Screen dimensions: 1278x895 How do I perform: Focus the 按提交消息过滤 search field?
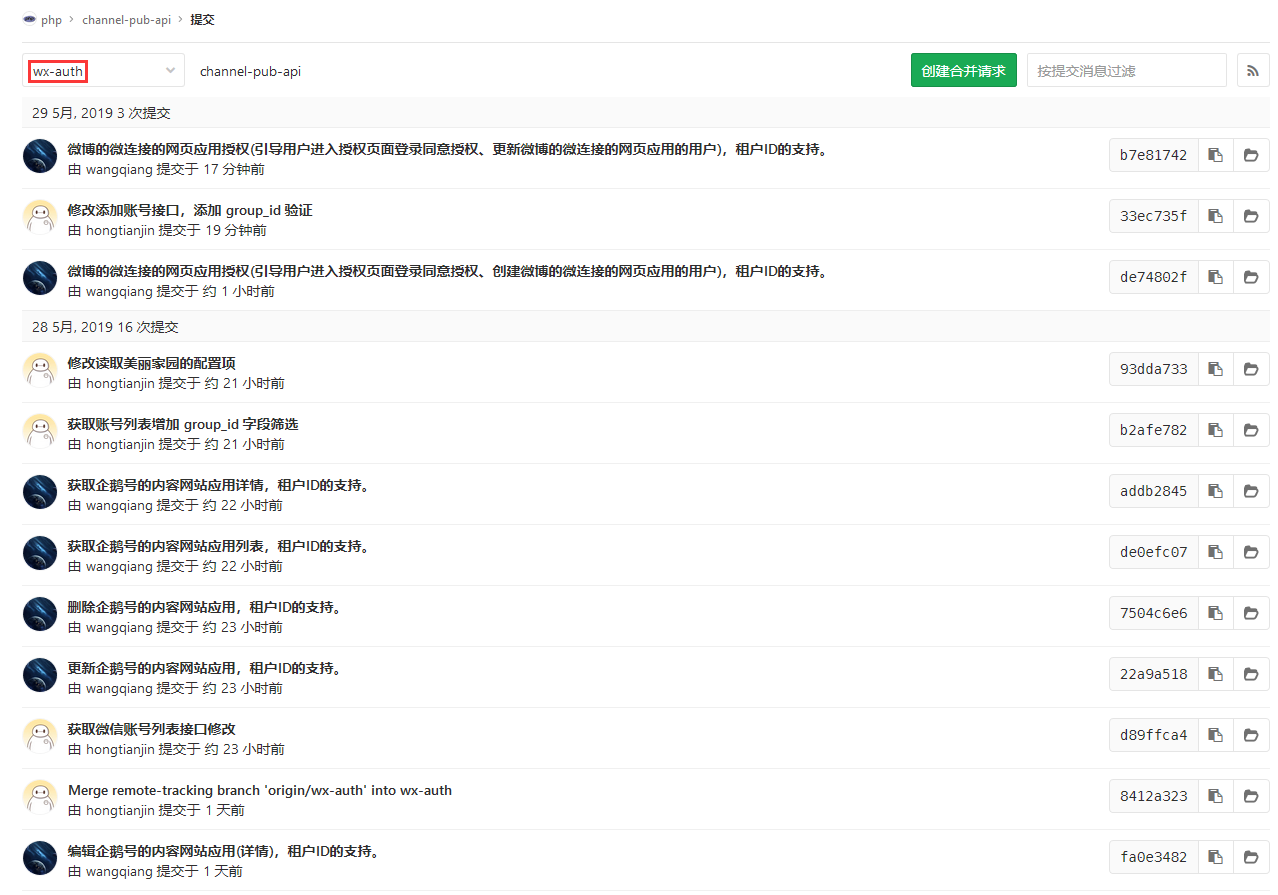click(1127, 70)
